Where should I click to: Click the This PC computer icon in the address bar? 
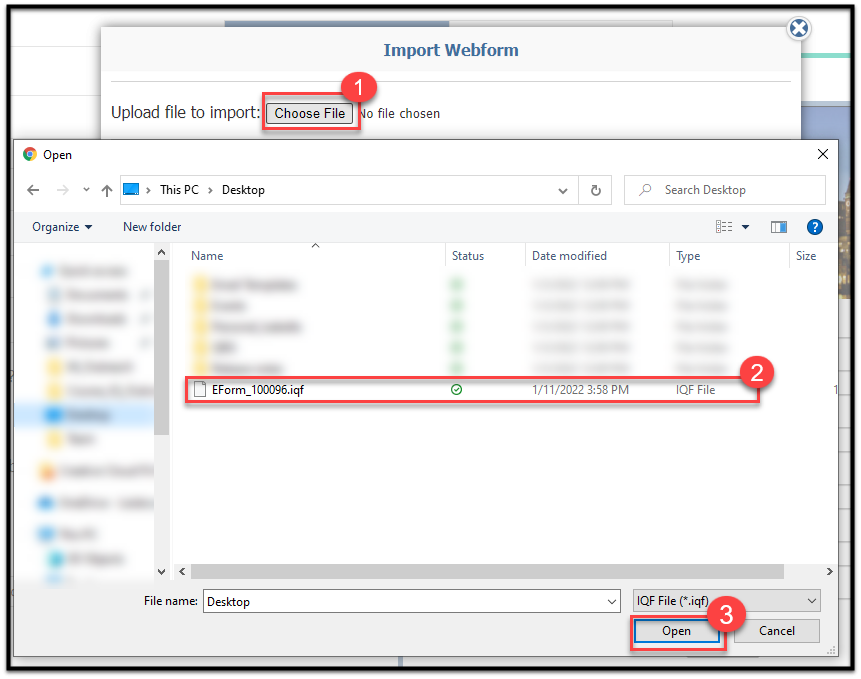coord(131,189)
